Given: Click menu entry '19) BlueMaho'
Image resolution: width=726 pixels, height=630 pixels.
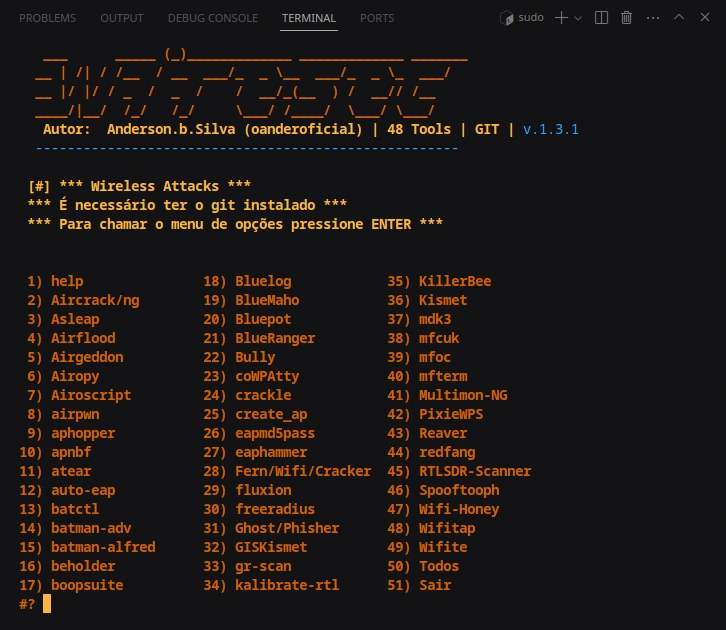Looking at the screenshot, I should (x=251, y=300).
